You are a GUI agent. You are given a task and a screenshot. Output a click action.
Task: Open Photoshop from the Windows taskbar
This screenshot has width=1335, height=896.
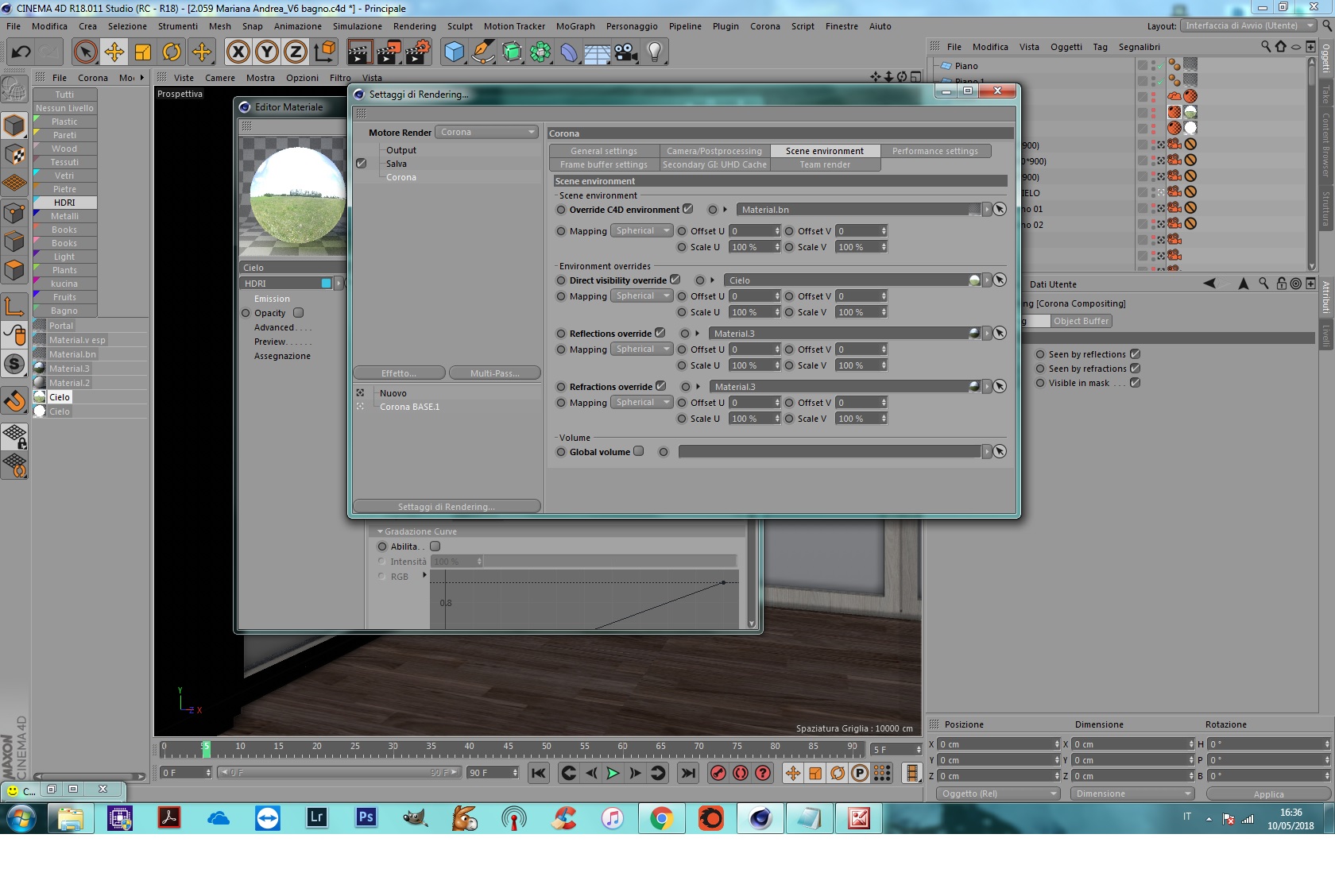tap(366, 817)
